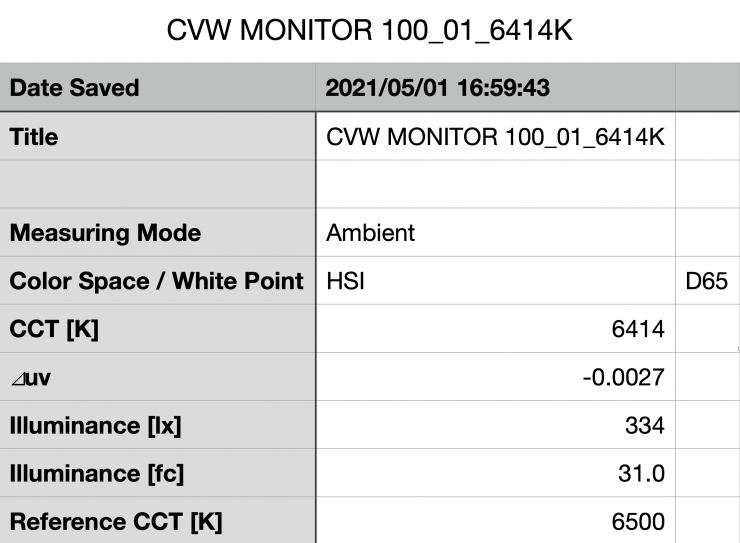Screen dimensions: 740x543
Task: Click the CVW MONITOR 100_01_6414K heading text
Action: tap(369, 29)
